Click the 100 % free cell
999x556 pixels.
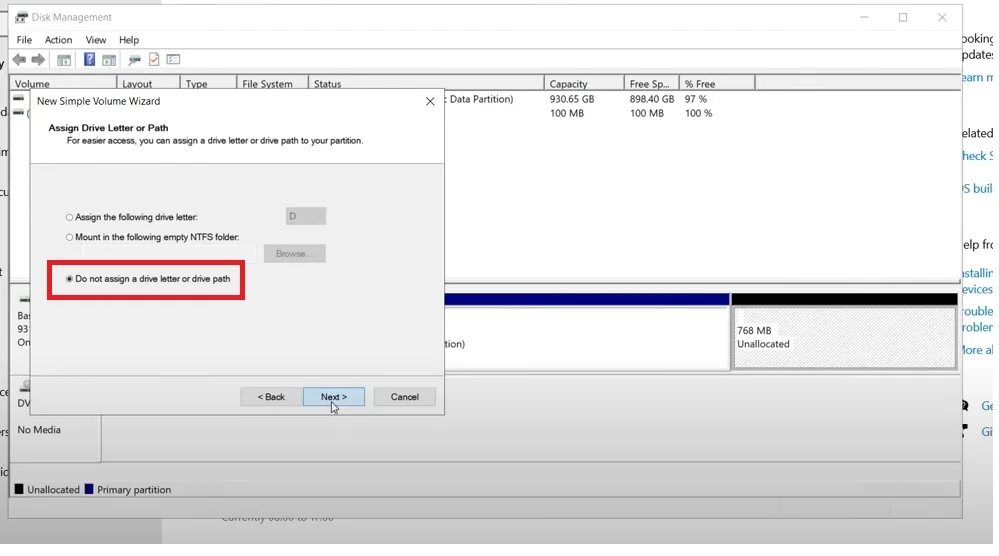pyautogui.click(x=698, y=113)
